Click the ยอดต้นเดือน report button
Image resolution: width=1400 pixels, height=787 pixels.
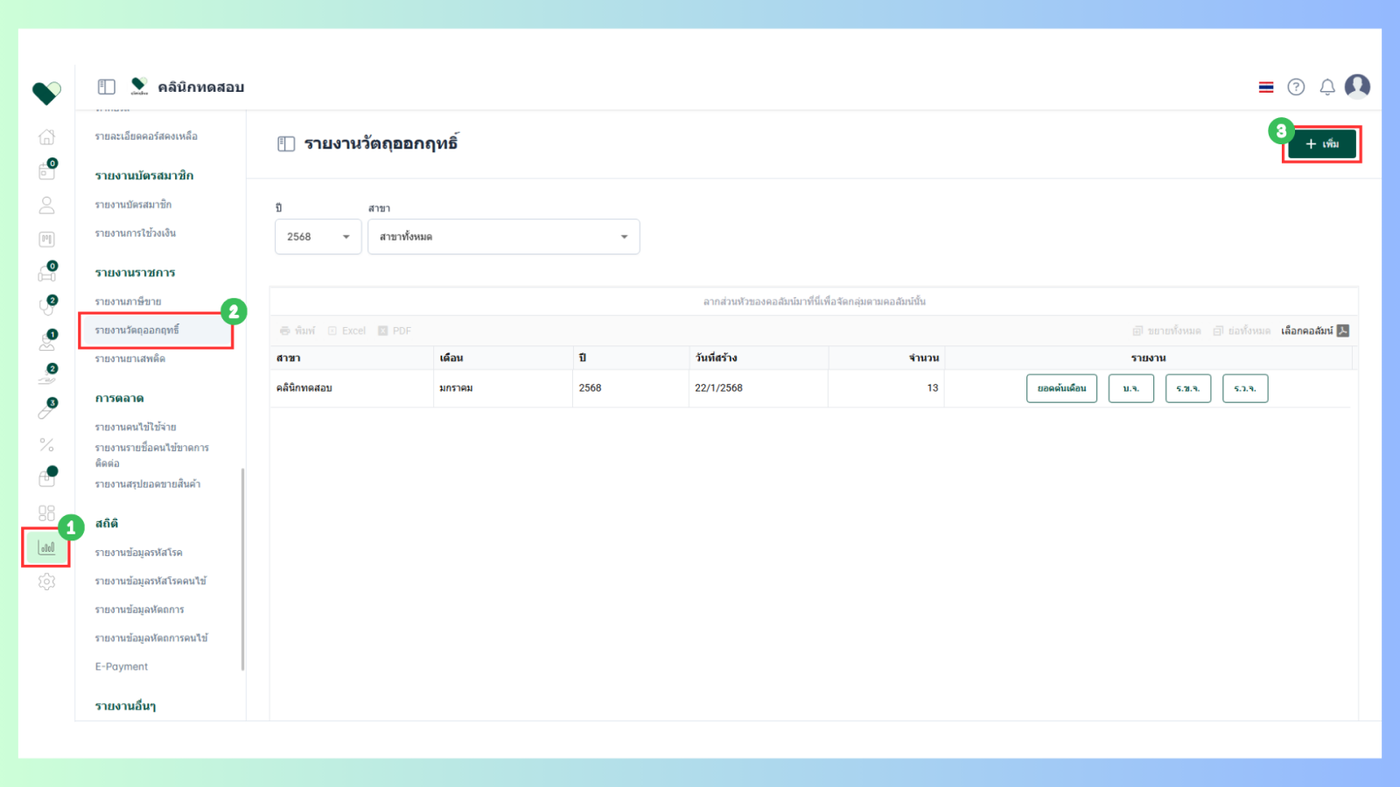point(1062,388)
